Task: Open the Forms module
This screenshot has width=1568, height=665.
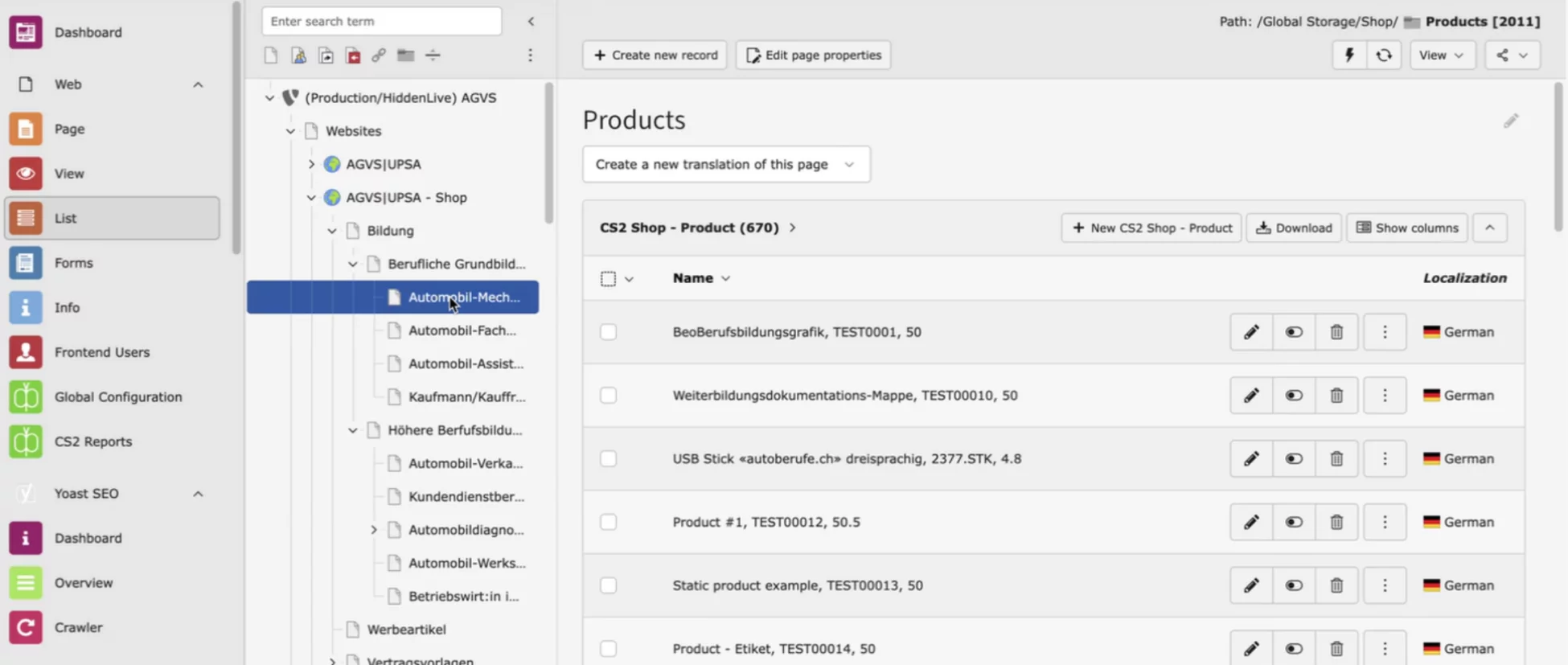Action: [x=112, y=263]
